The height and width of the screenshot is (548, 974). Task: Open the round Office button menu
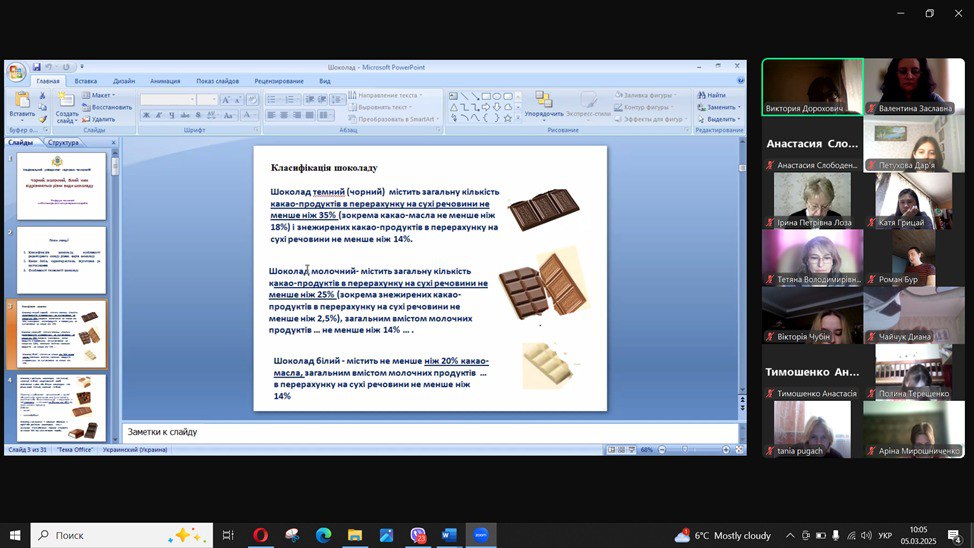click(16, 71)
